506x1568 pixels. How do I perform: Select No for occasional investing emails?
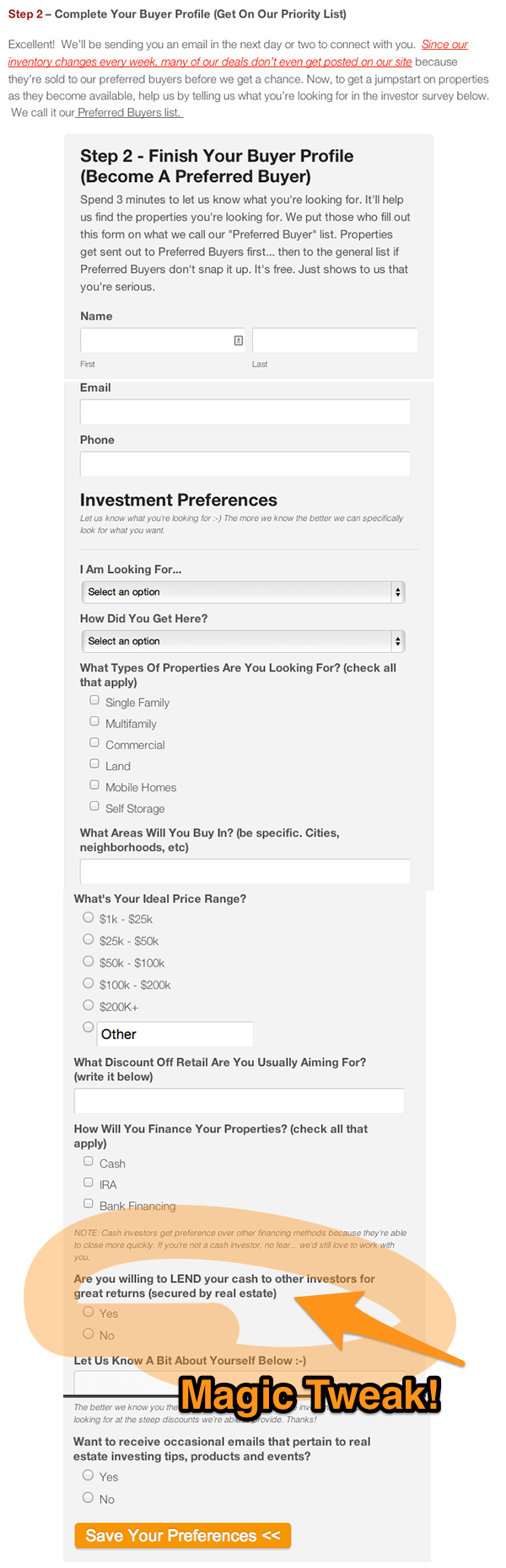tap(88, 1497)
